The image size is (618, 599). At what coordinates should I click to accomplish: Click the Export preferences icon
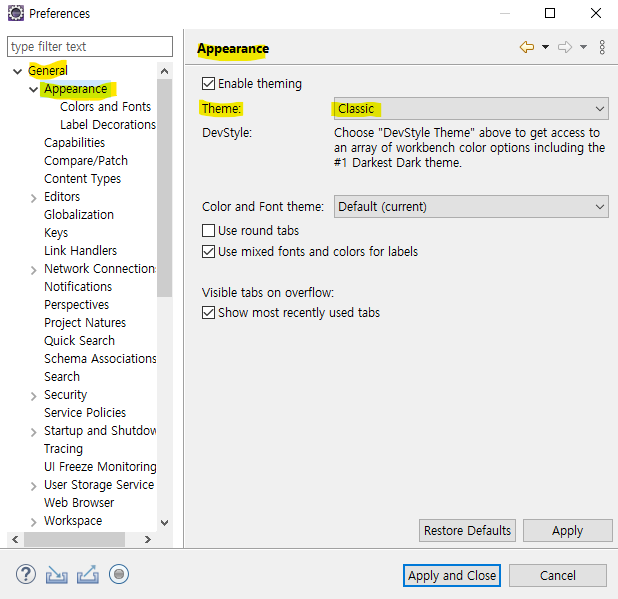[87, 575]
